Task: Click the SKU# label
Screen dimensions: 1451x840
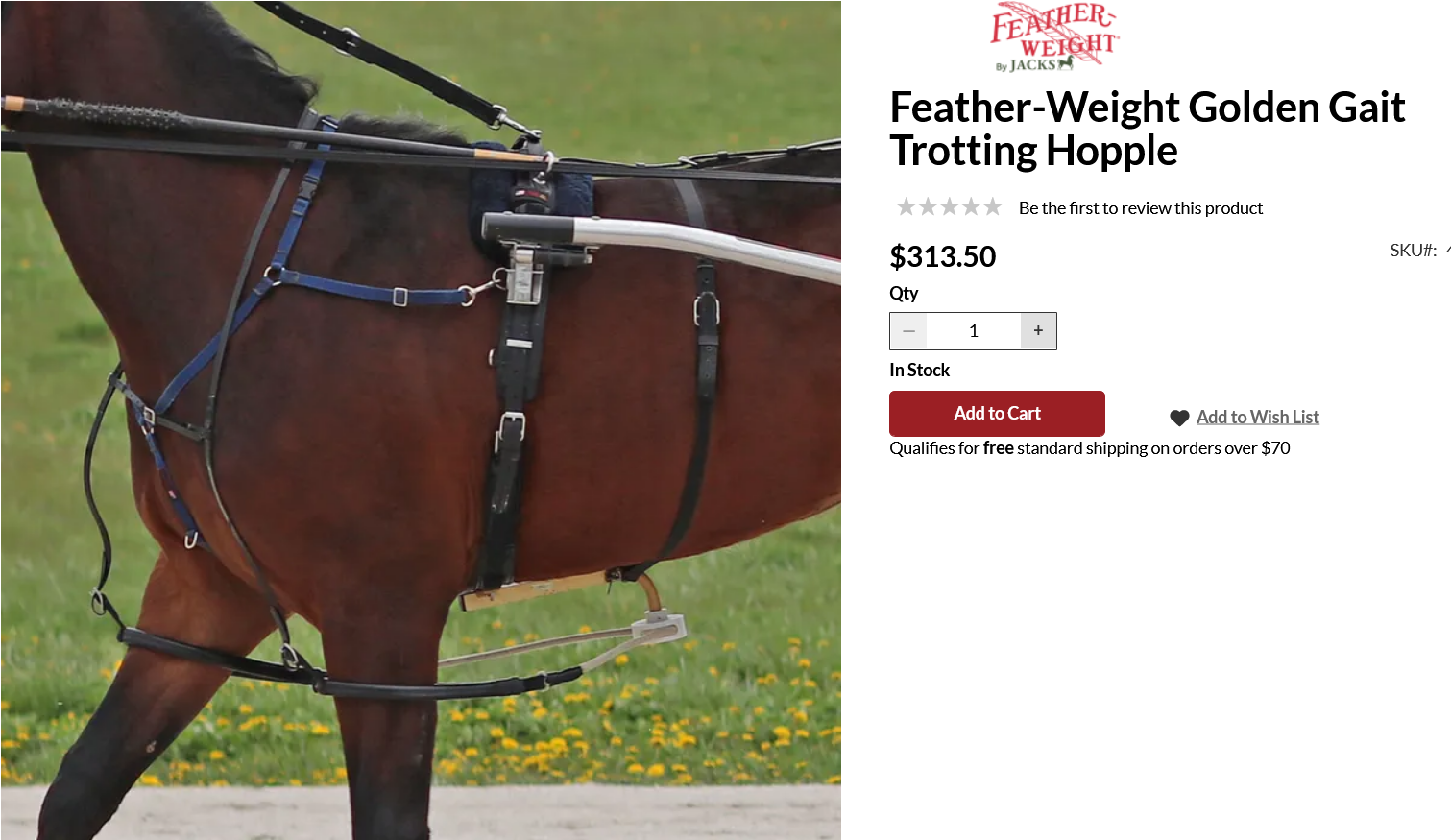Action: coord(1414,251)
